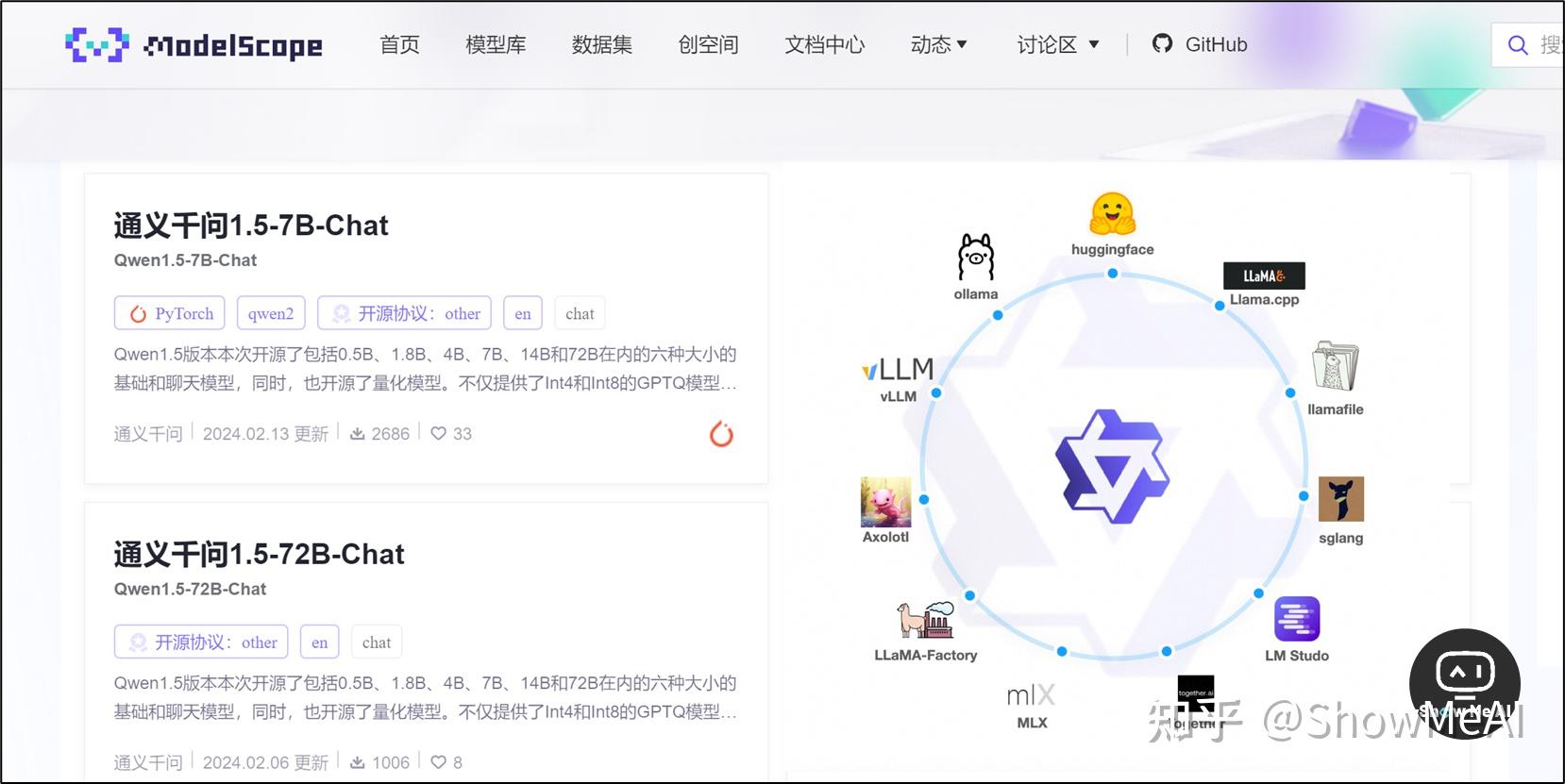Image resolution: width=1565 pixels, height=784 pixels.
Task: Select the sglang icon
Action: (1341, 499)
